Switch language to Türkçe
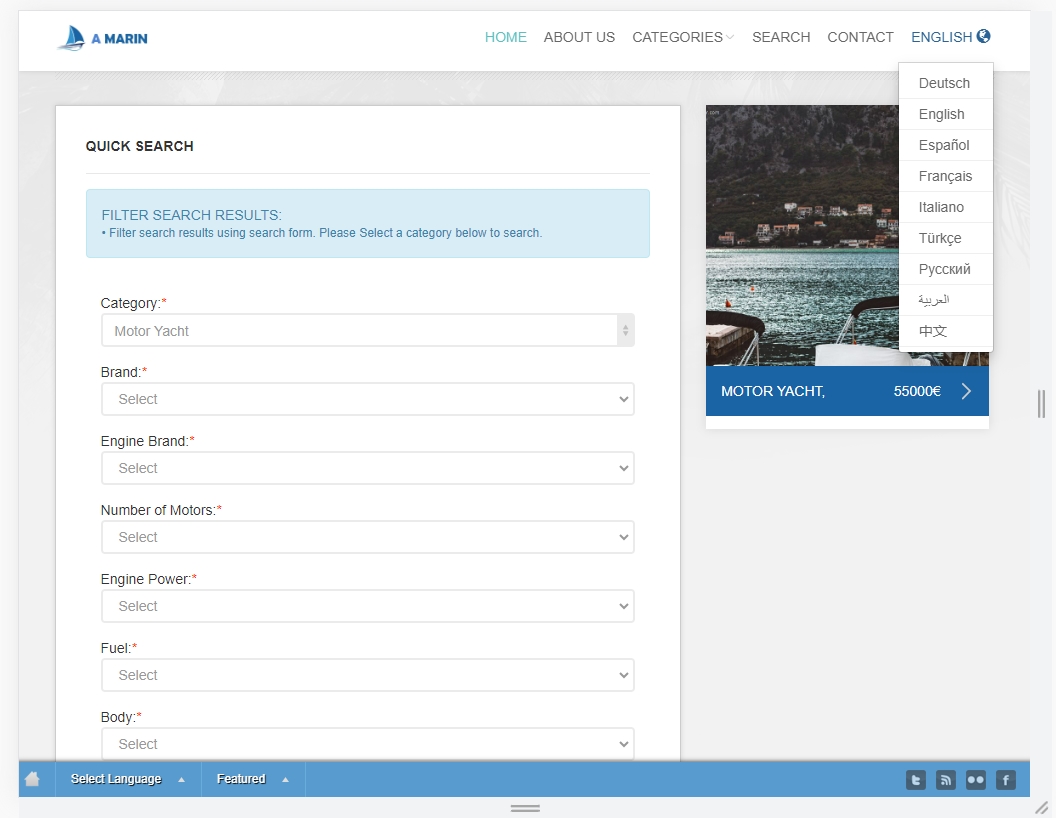 [x=946, y=238]
